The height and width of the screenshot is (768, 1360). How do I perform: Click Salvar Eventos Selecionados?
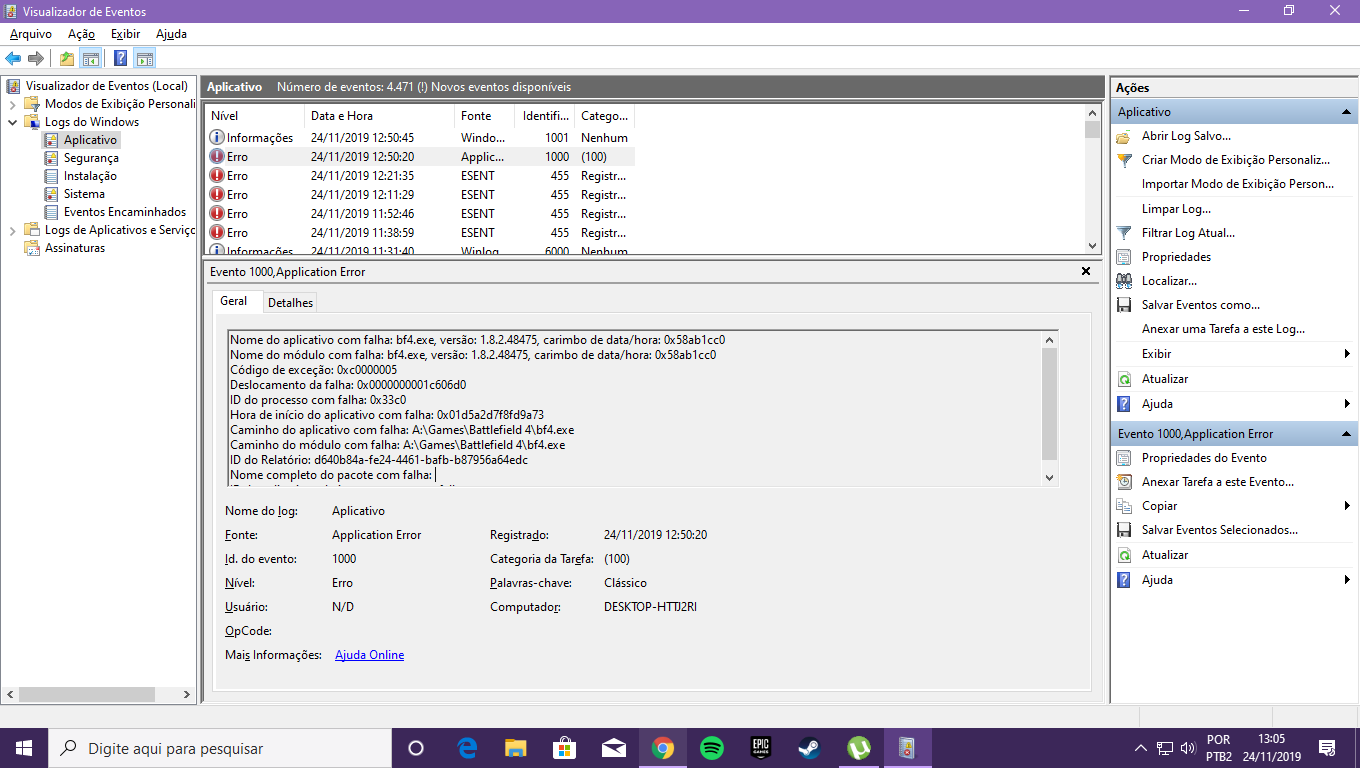[1220, 530]
